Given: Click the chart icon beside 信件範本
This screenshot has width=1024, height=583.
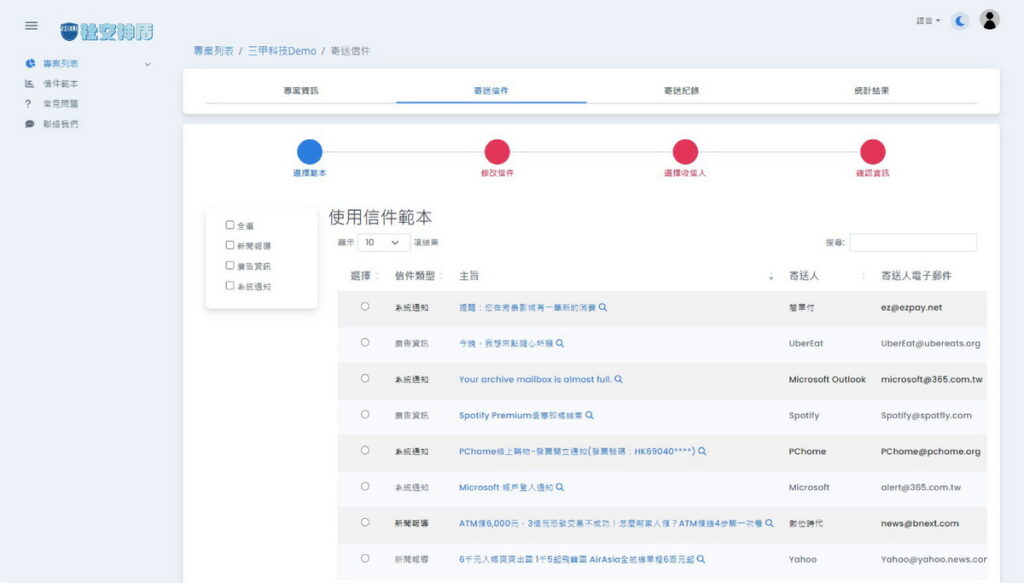Looking at the screenshot, I should pos(29,84).
